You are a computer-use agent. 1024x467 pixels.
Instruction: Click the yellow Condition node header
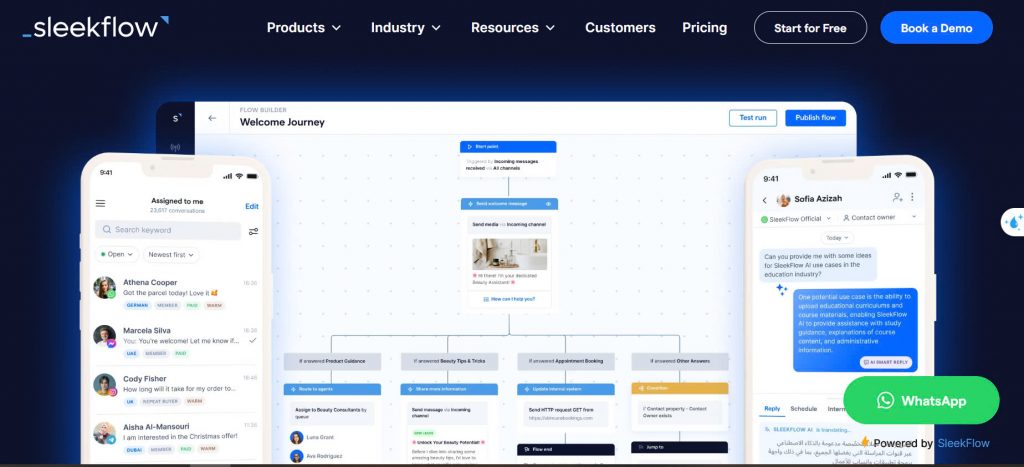point(680,388)
